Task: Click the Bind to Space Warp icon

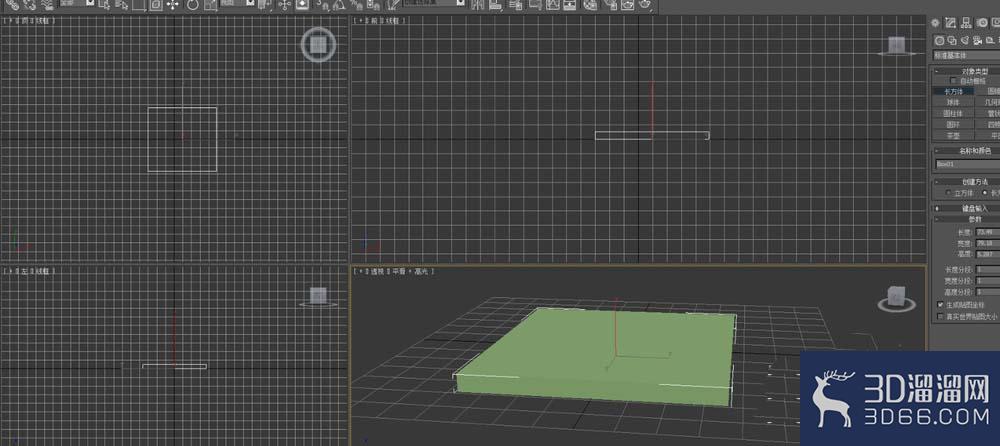Action: (48, 5)
